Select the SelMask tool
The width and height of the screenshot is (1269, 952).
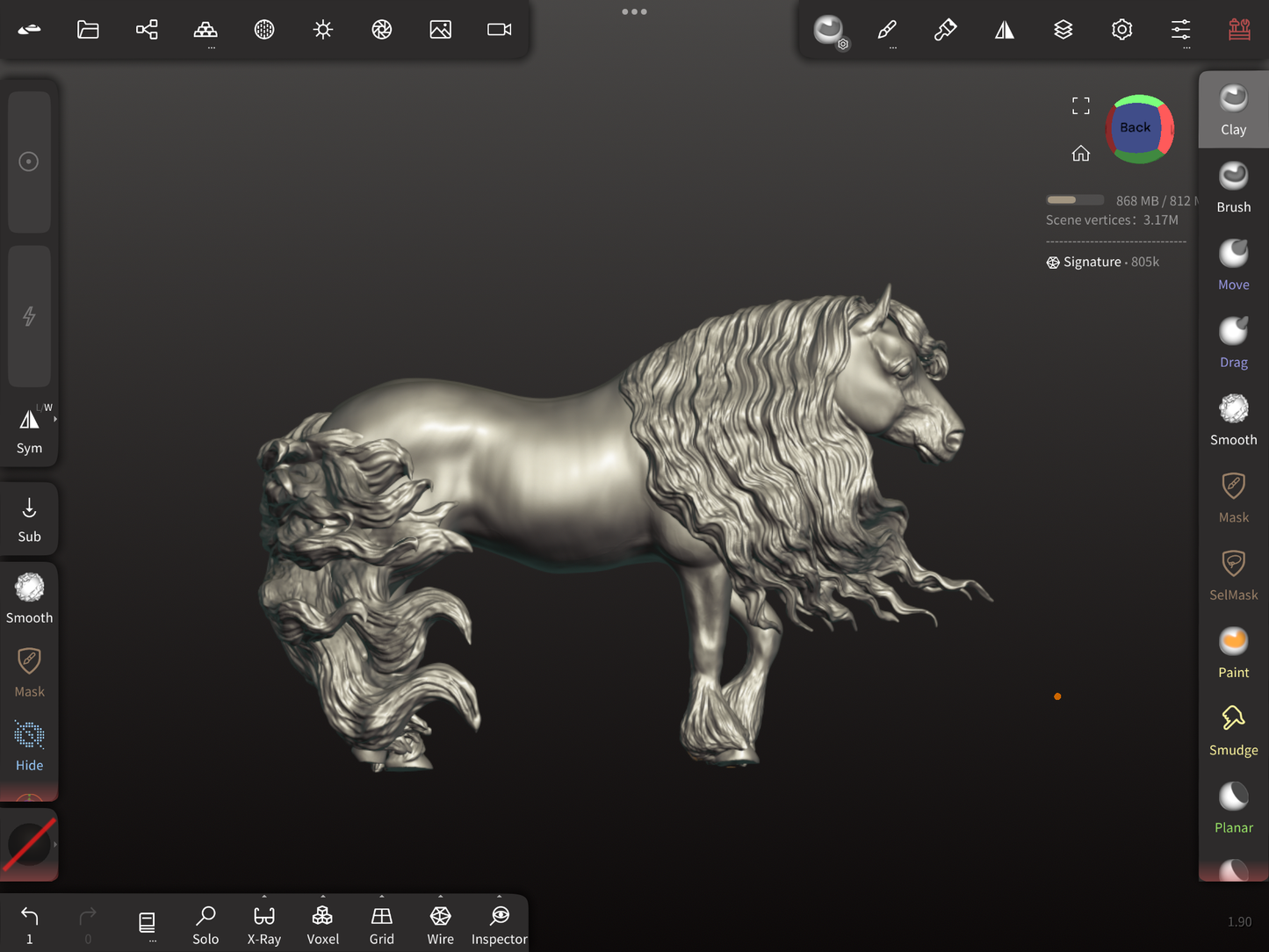point(1233,575)
